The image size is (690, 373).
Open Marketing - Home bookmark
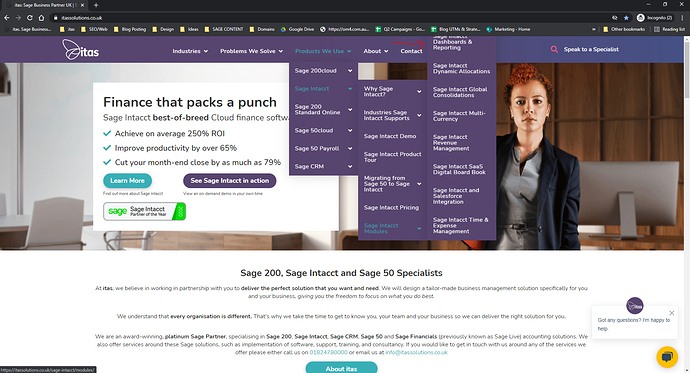pyautogui.click(x=508, y=29)
